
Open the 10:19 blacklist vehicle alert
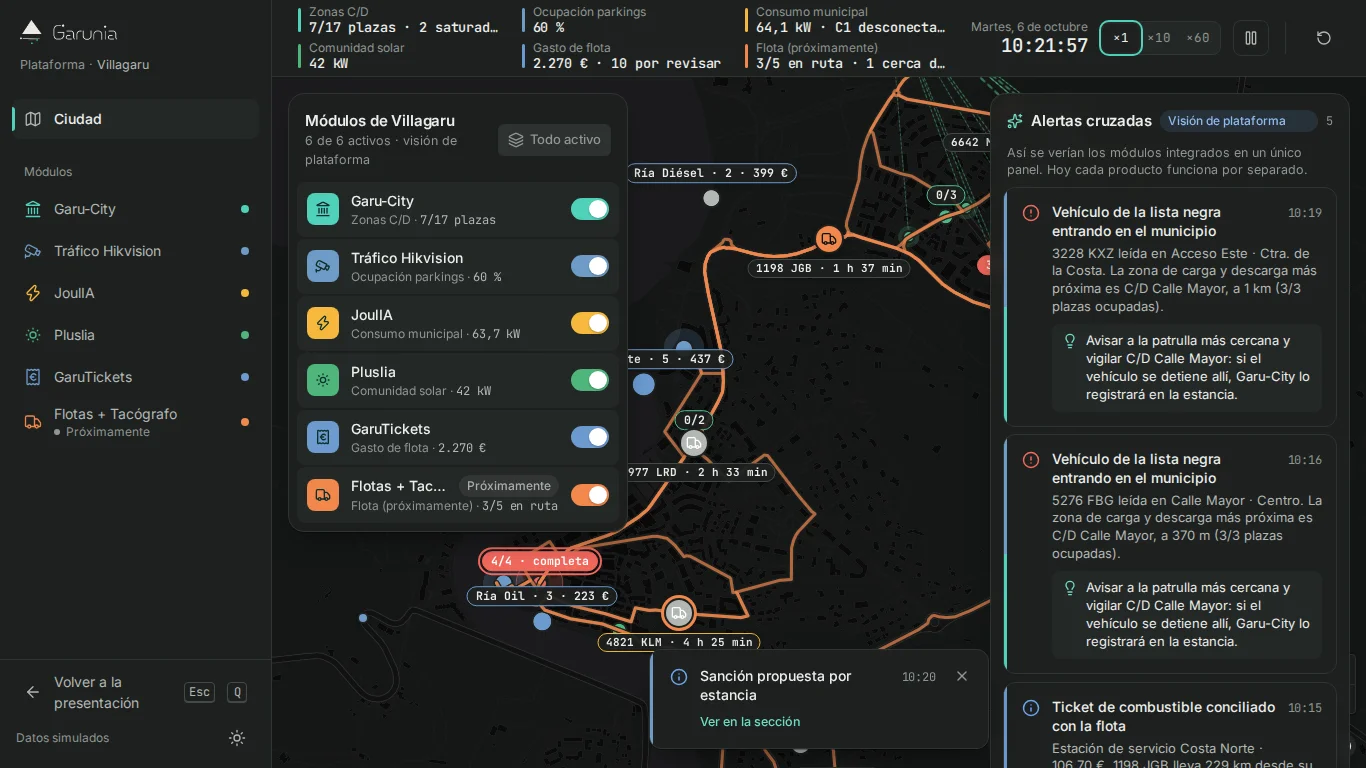(1170, 307)
